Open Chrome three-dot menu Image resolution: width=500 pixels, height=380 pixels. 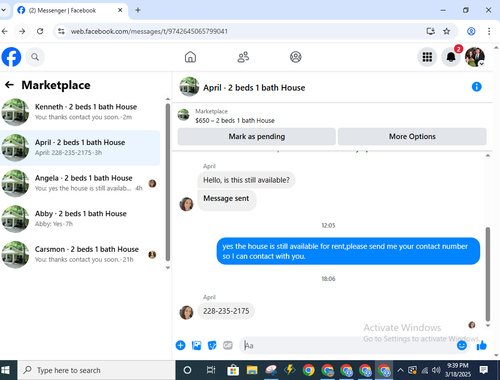[x=489, y=31]
